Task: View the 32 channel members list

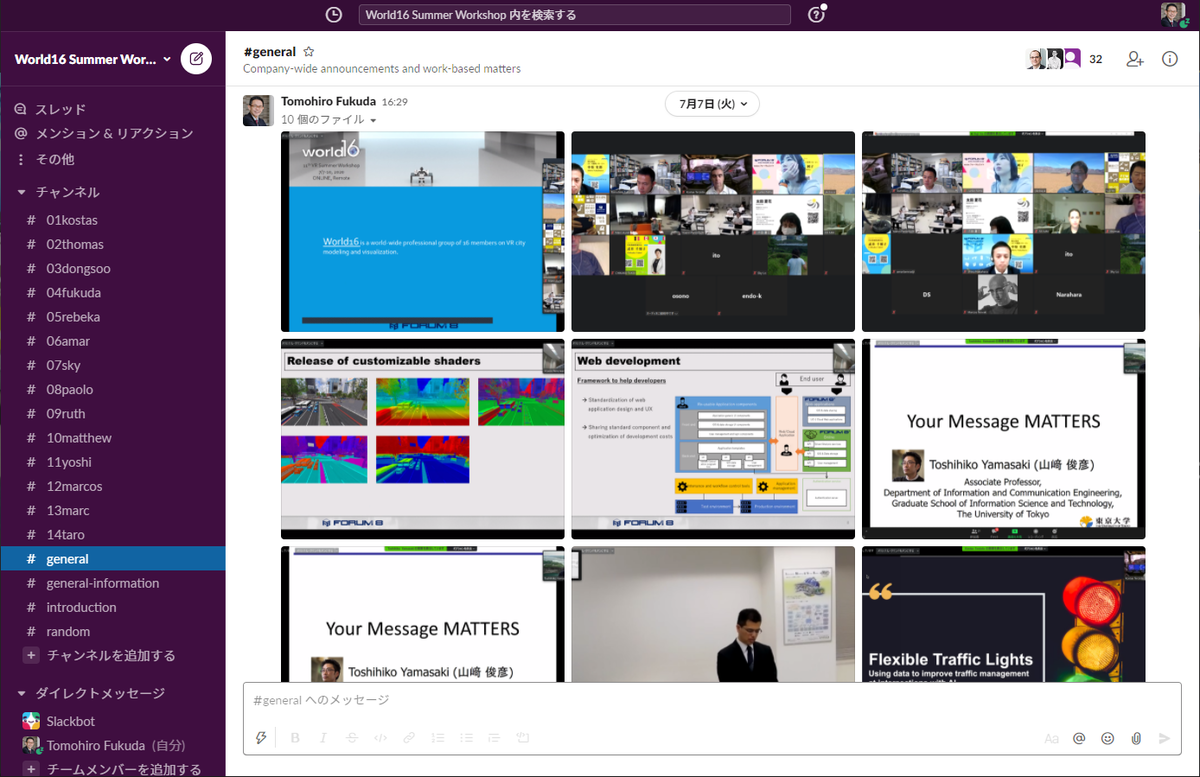Action: (1065, 59)
